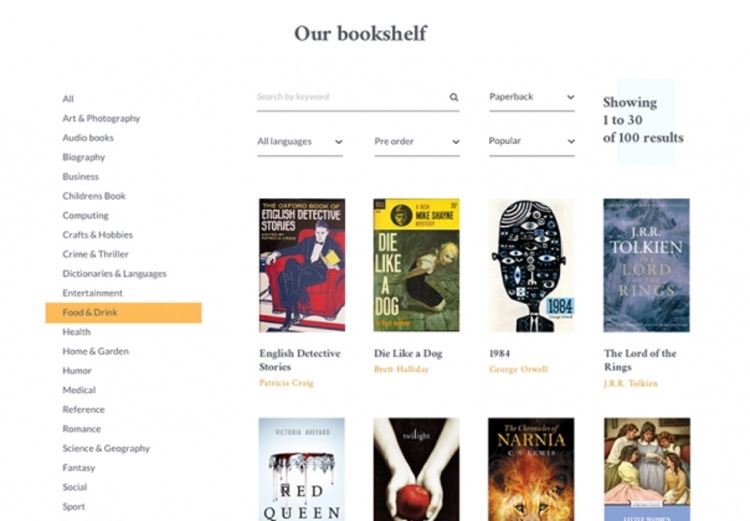
Task: Expand the Popular sort dropdown
Action: point(531,141)
